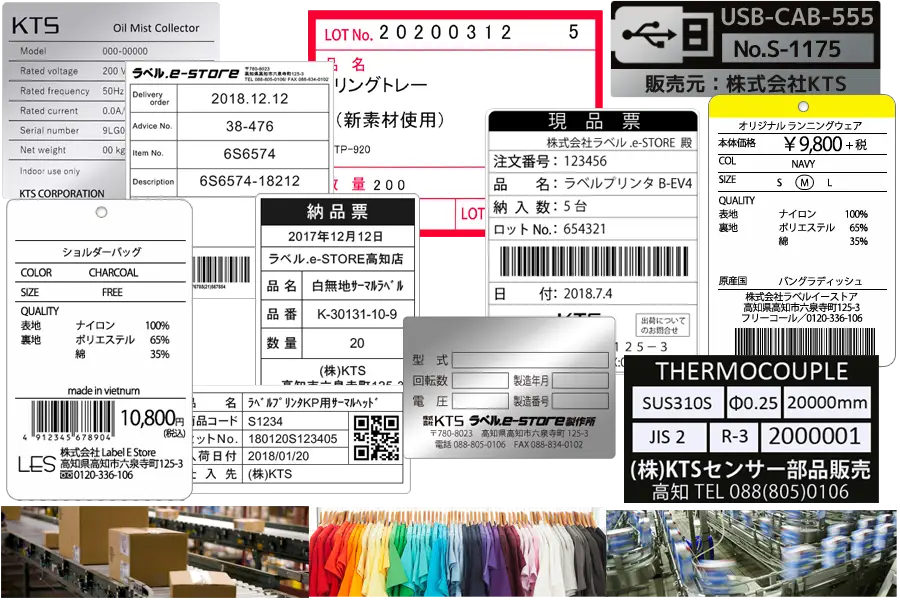Click the 2018.12.12 delivery order date

250,99
